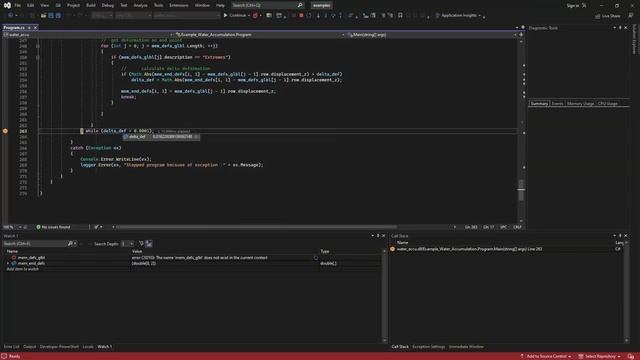Click the notifications icon in status bar
Viewport: 640px width, 360px height.
coord(631,356)
